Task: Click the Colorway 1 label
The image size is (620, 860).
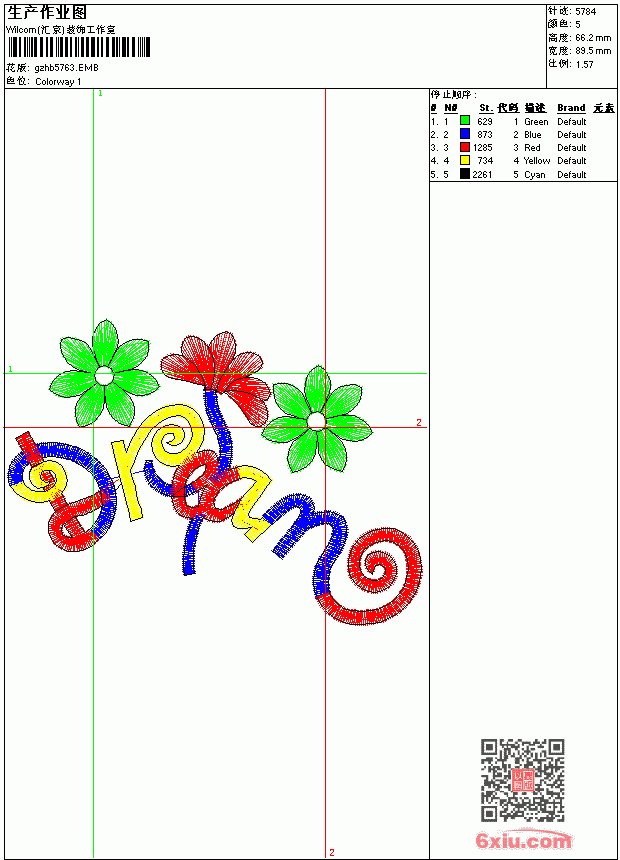Action: (58, 82)
